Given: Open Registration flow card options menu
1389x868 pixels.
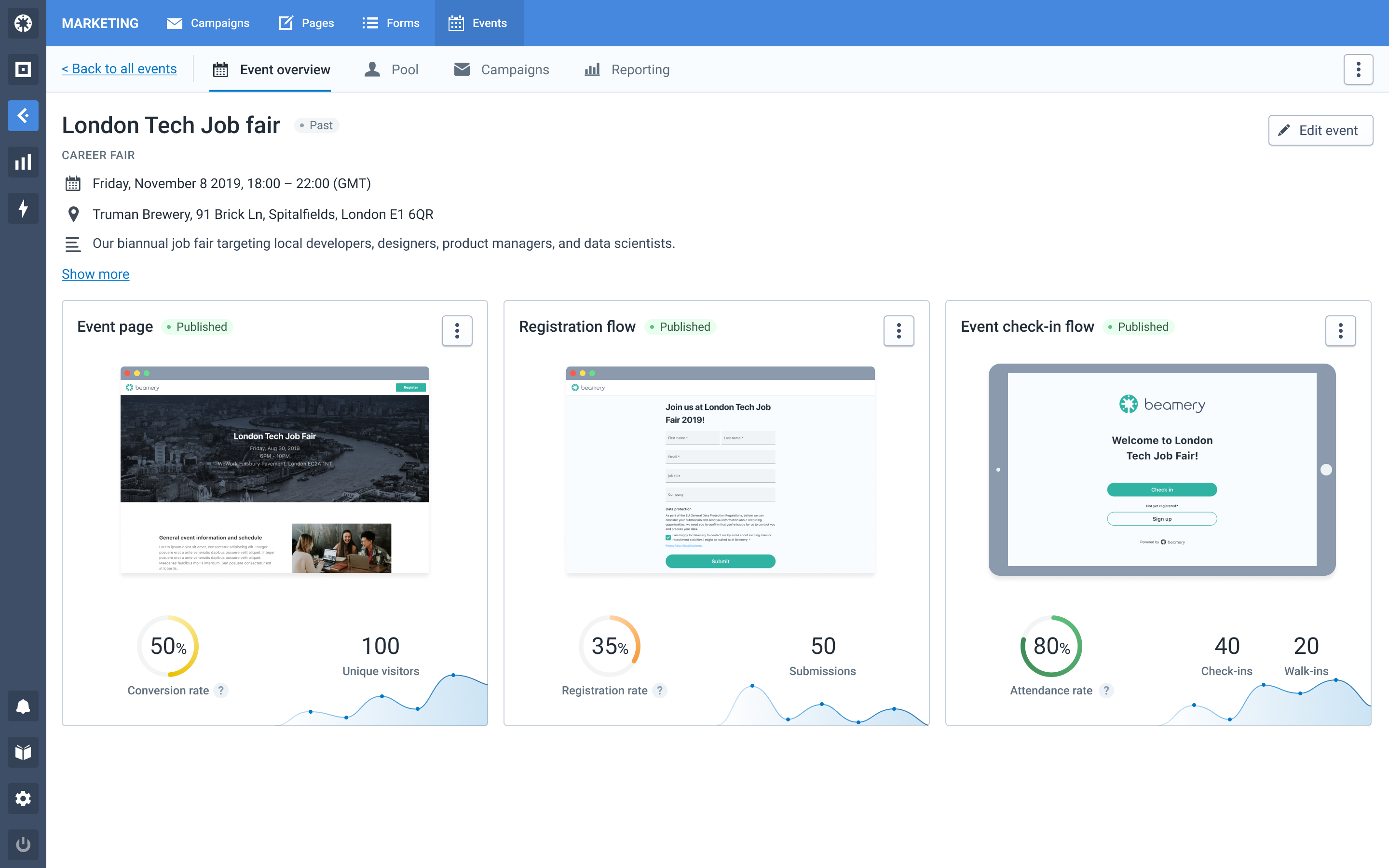Looking at the screenshot, I should coord(898,331).
